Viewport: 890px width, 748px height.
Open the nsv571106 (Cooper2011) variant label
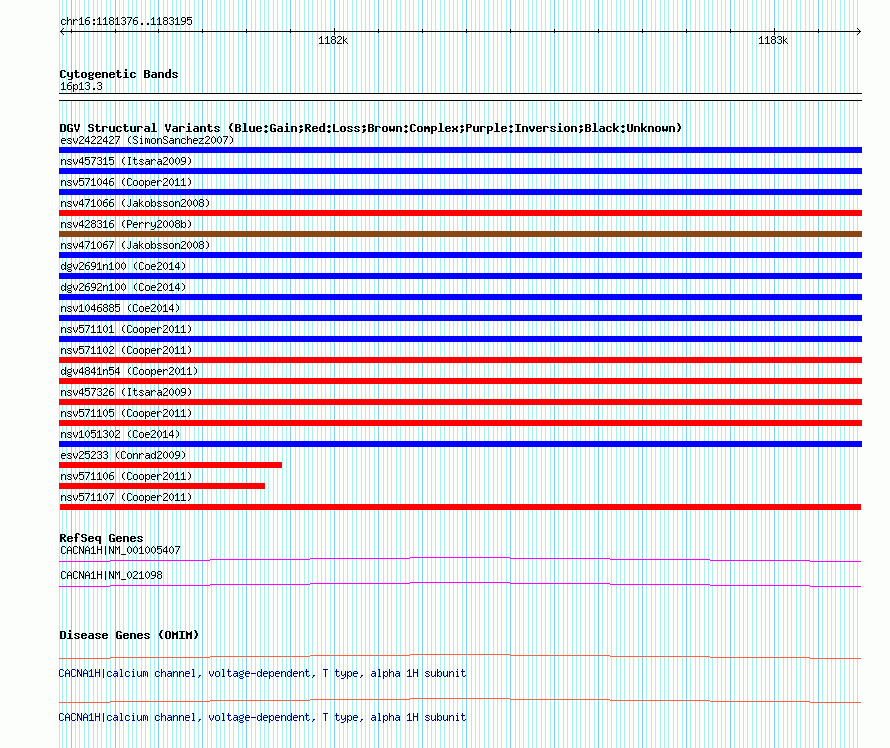126,476
